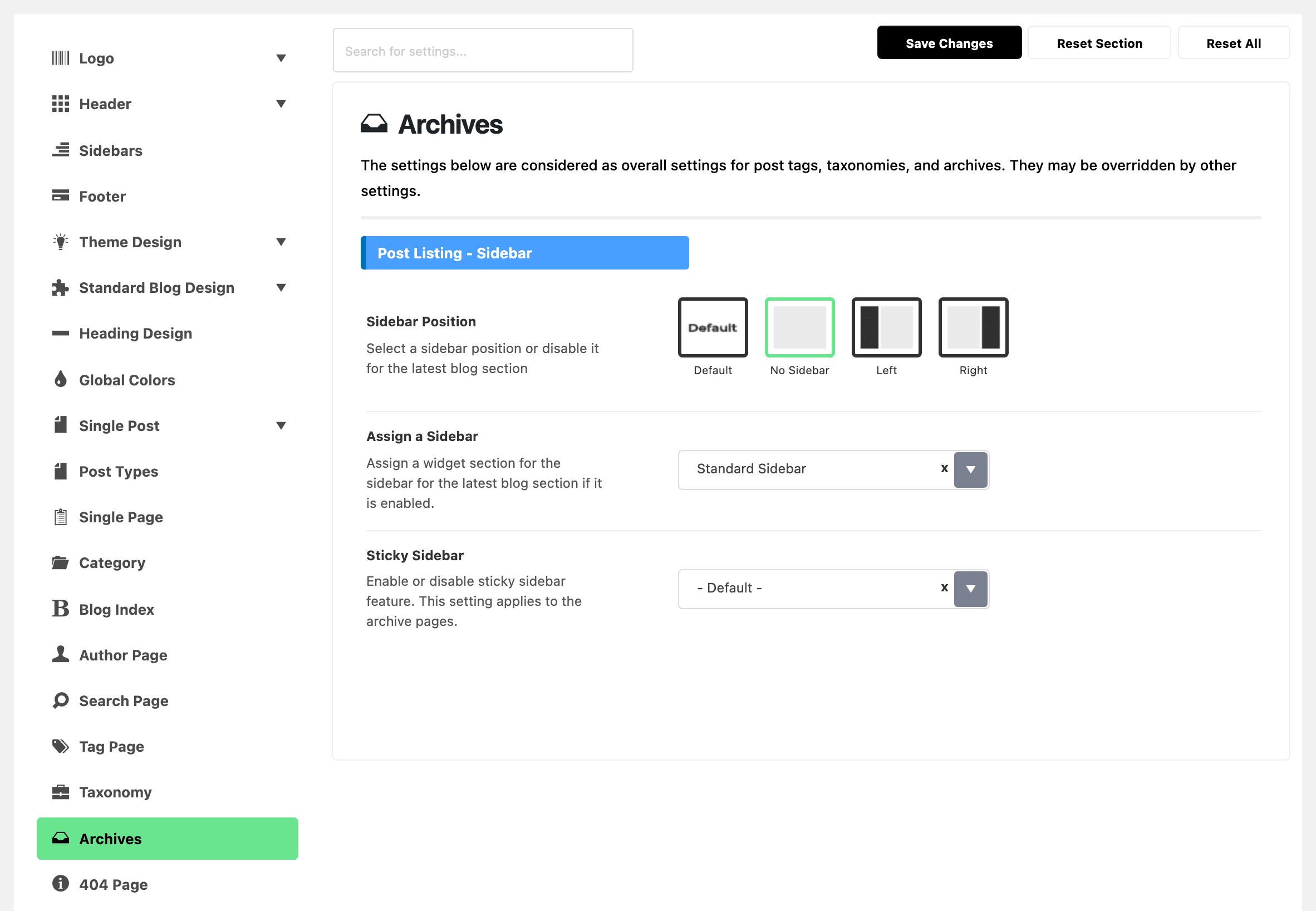
Task: Click the Theme Design lightbulb icon
Action: [61, 242]
